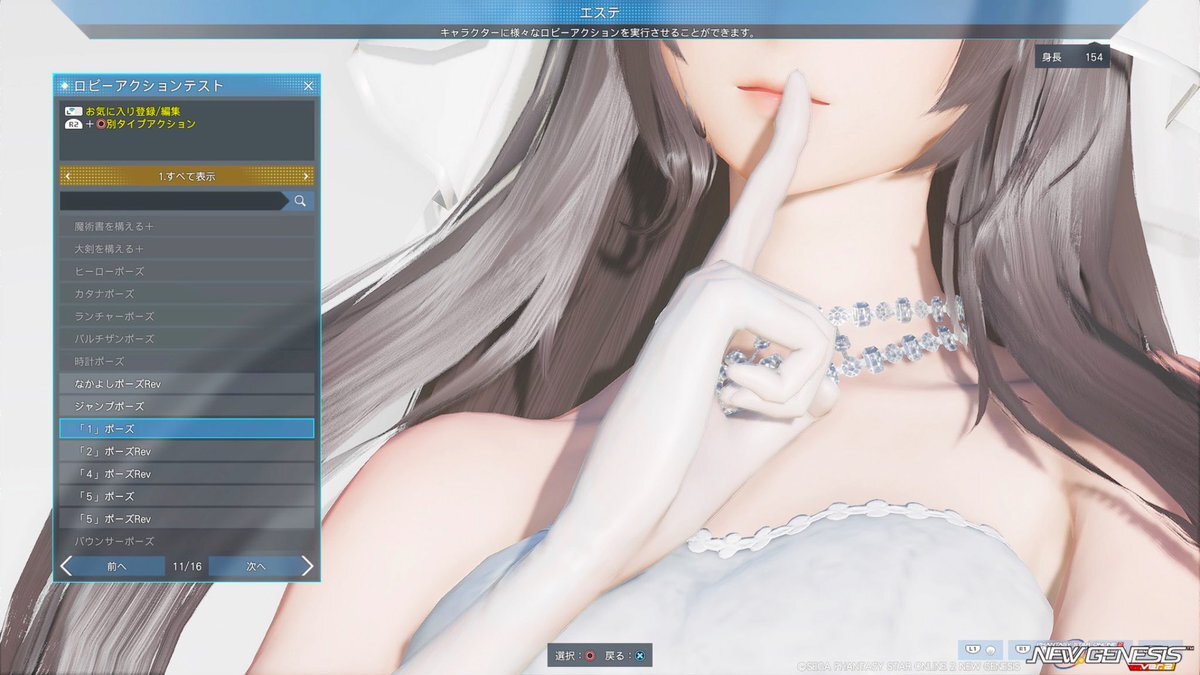Select パルチザンポーズ action
This screenshot has height=675, width=1200.
187,339
